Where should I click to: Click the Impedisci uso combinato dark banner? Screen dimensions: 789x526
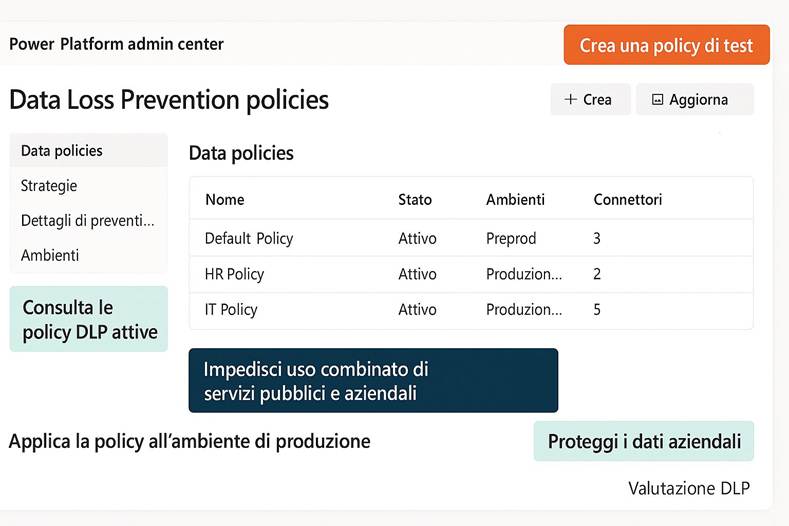tap(373, 381)
